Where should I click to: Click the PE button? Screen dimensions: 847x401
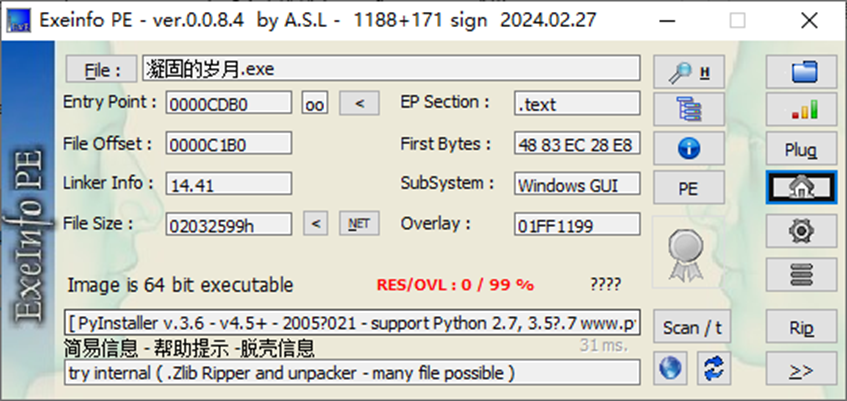[687, 187]
